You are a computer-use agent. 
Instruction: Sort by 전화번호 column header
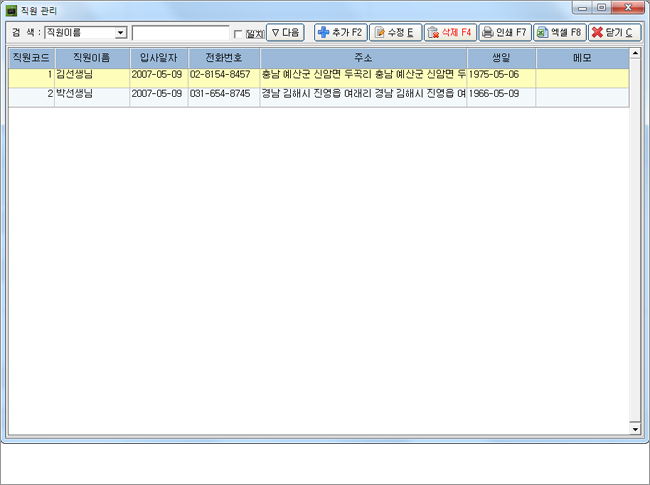pyautogui.click(x=224, y=58)
